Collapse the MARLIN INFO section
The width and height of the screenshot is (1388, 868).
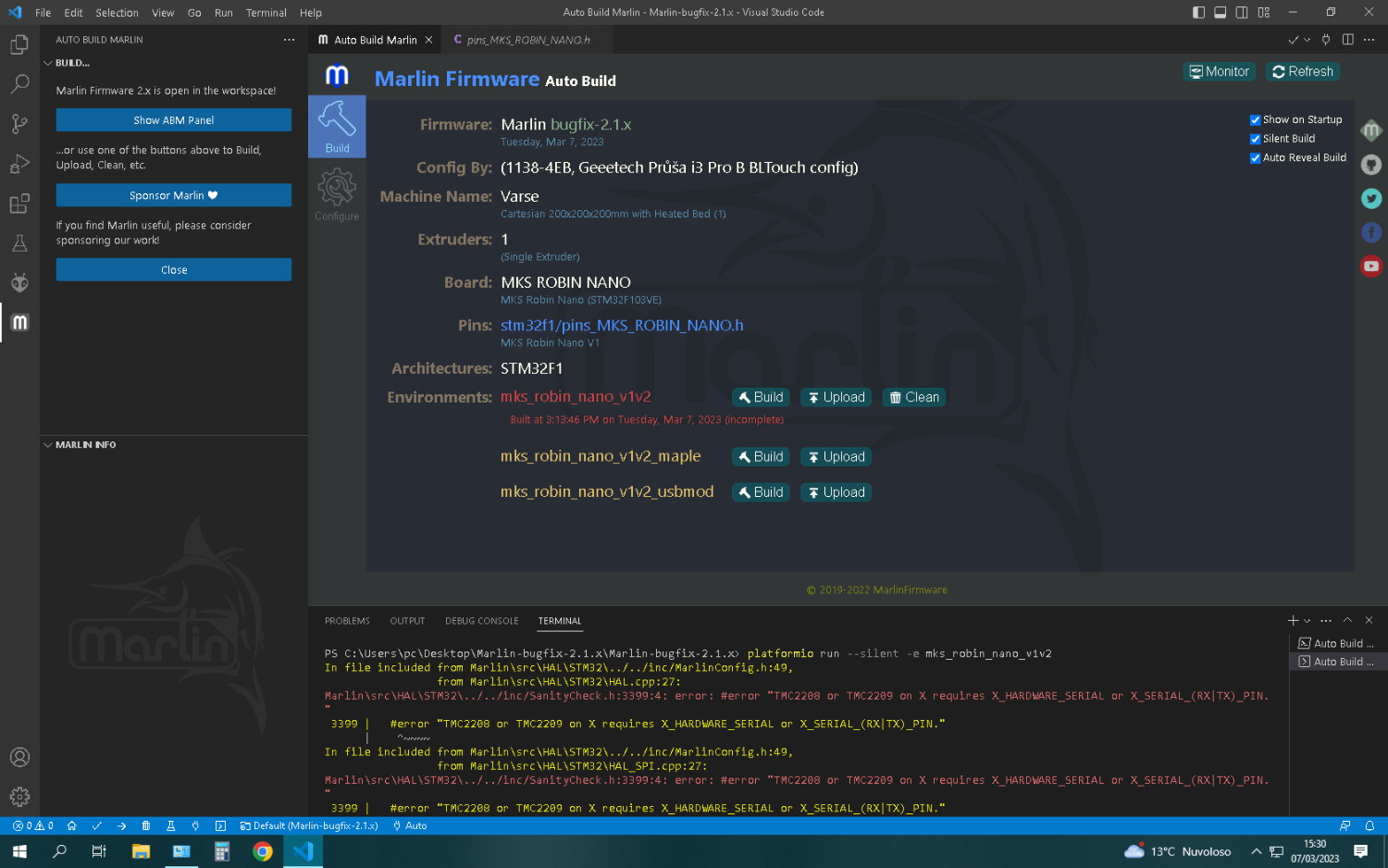[x=48, y=445]
